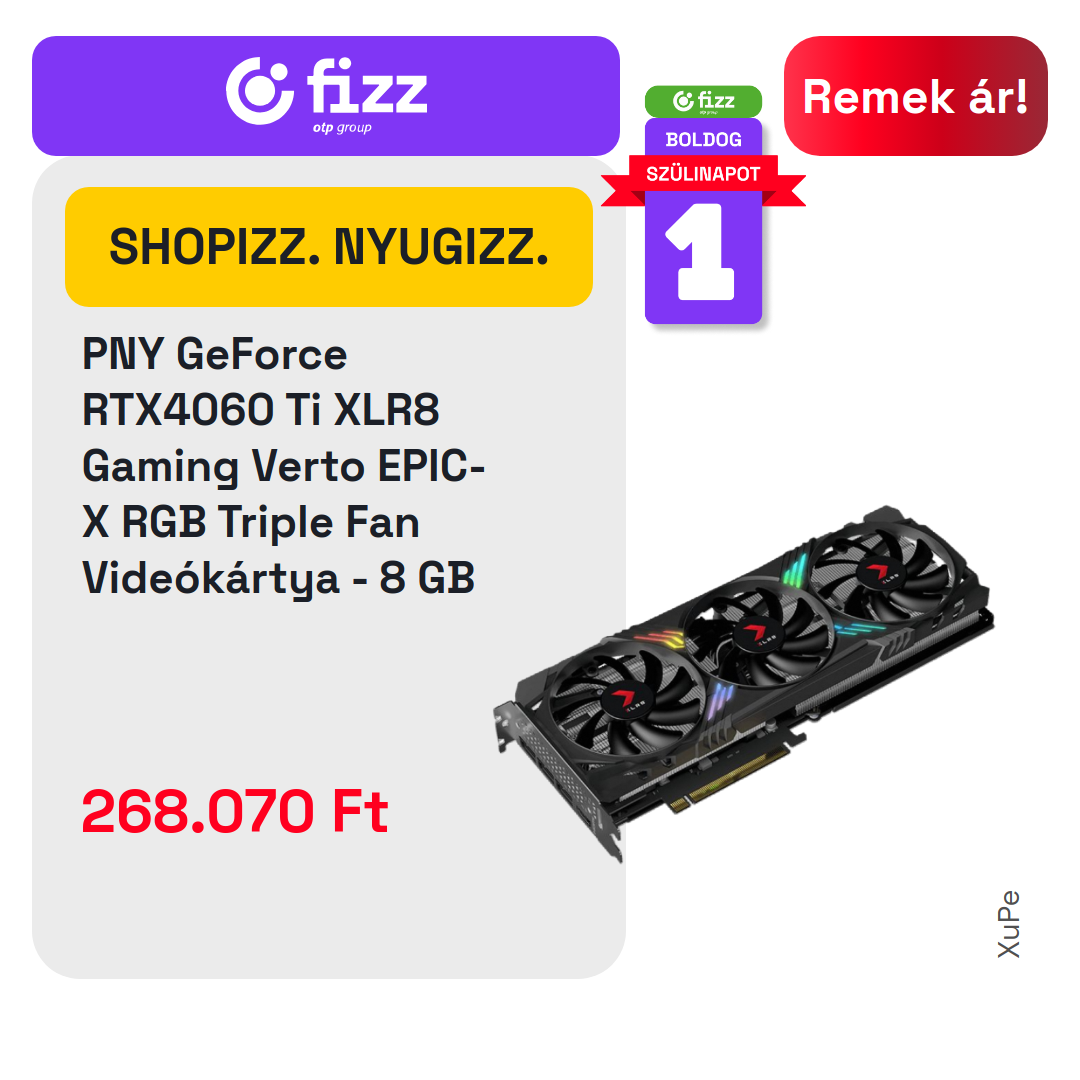The image size is (1080, 1080).
Task: Click the BOLDOG label on badge
Action: (x=703, y=139)
